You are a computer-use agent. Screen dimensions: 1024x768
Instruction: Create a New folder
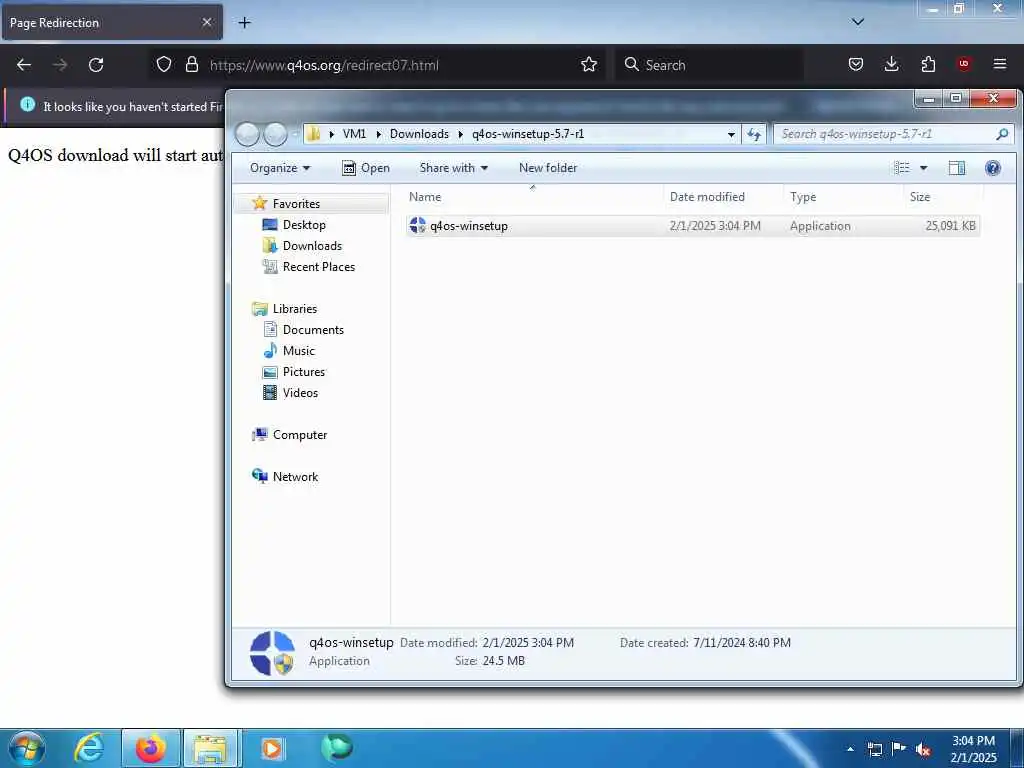coord(548,168)
